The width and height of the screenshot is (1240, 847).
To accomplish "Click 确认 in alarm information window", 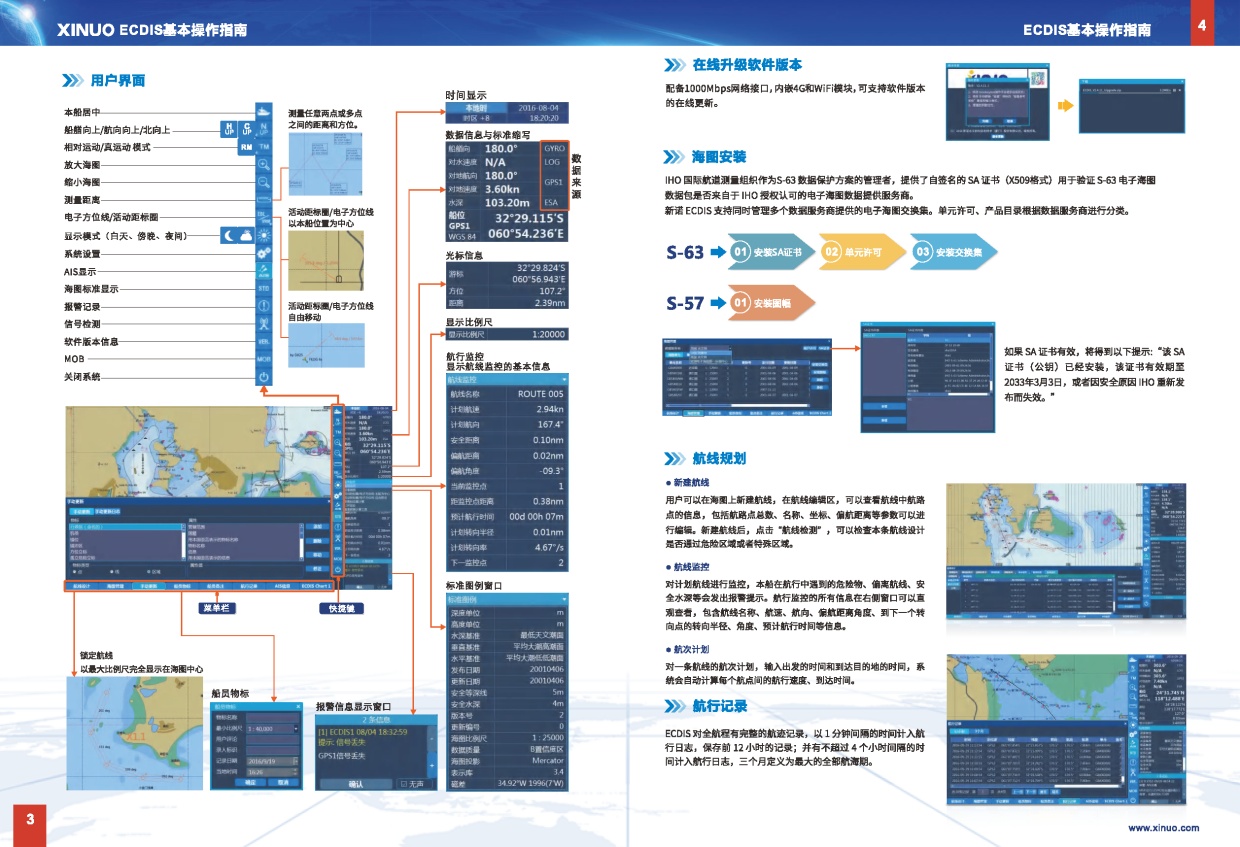I will tap(355, 785).
